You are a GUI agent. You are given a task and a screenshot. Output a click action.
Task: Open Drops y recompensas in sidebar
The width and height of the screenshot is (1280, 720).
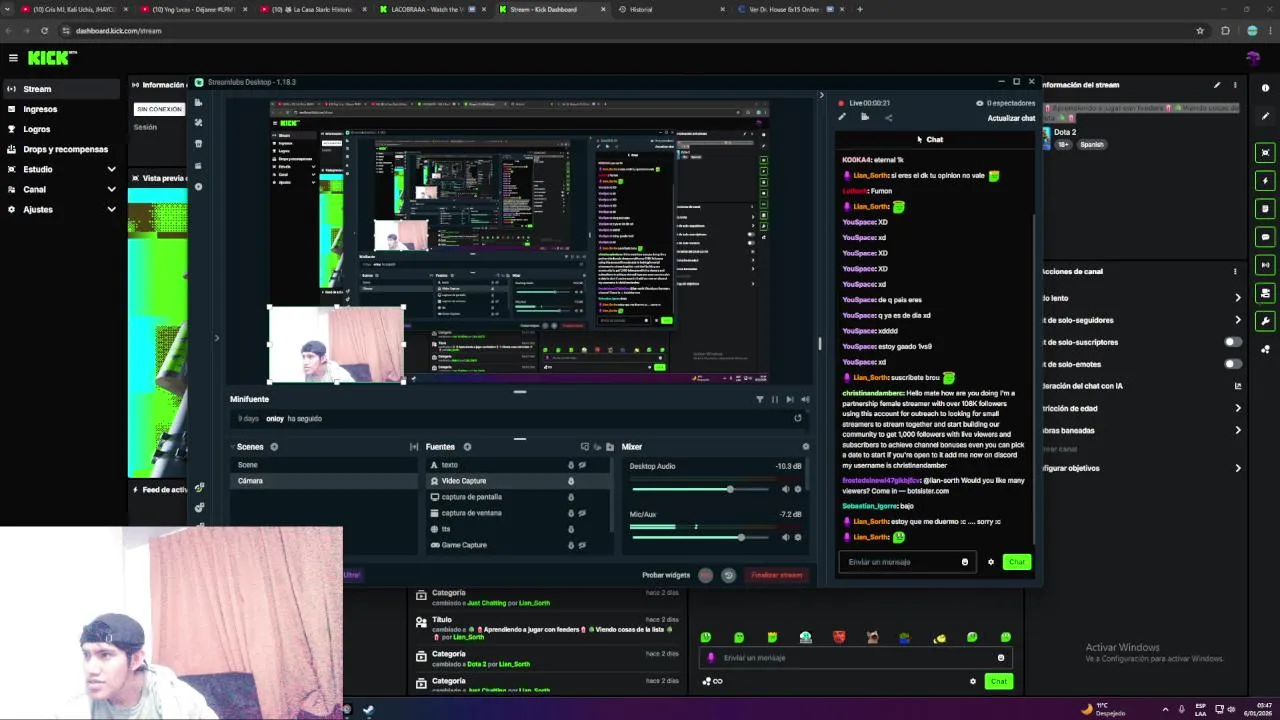pyautogui.click(x=60, y=149)
